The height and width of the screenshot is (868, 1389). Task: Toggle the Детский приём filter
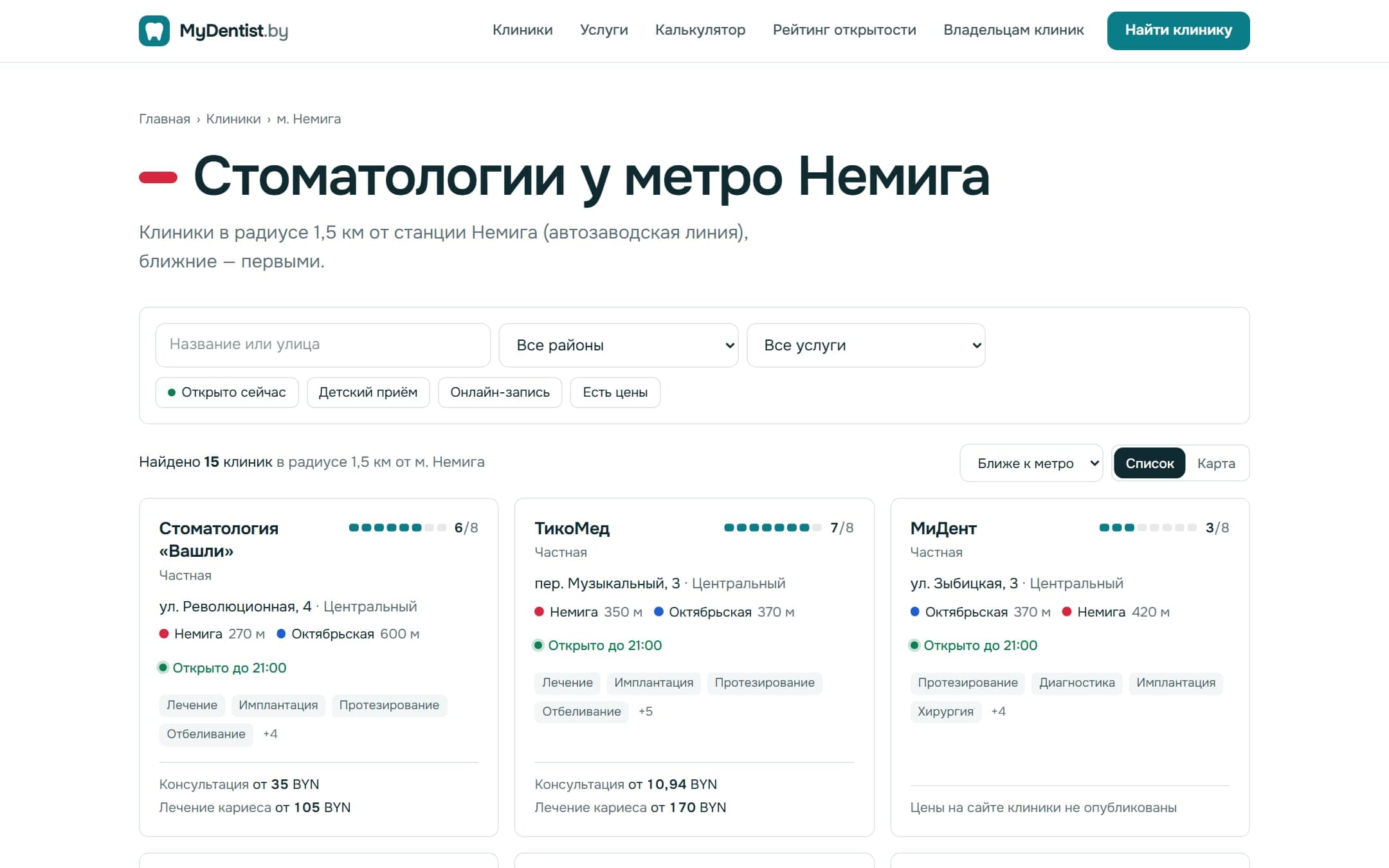368,392
